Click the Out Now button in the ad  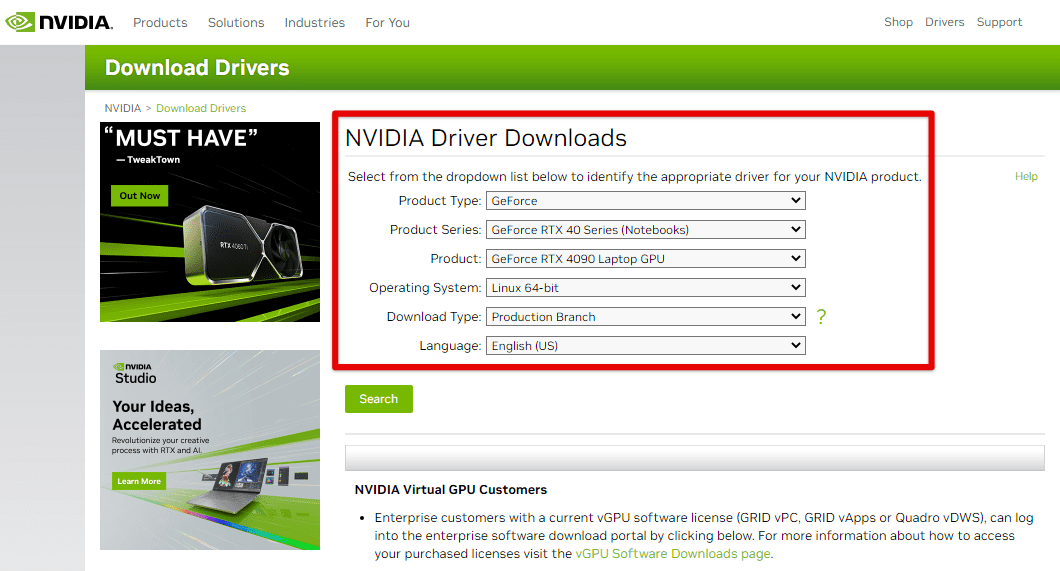tap(139, 195)
